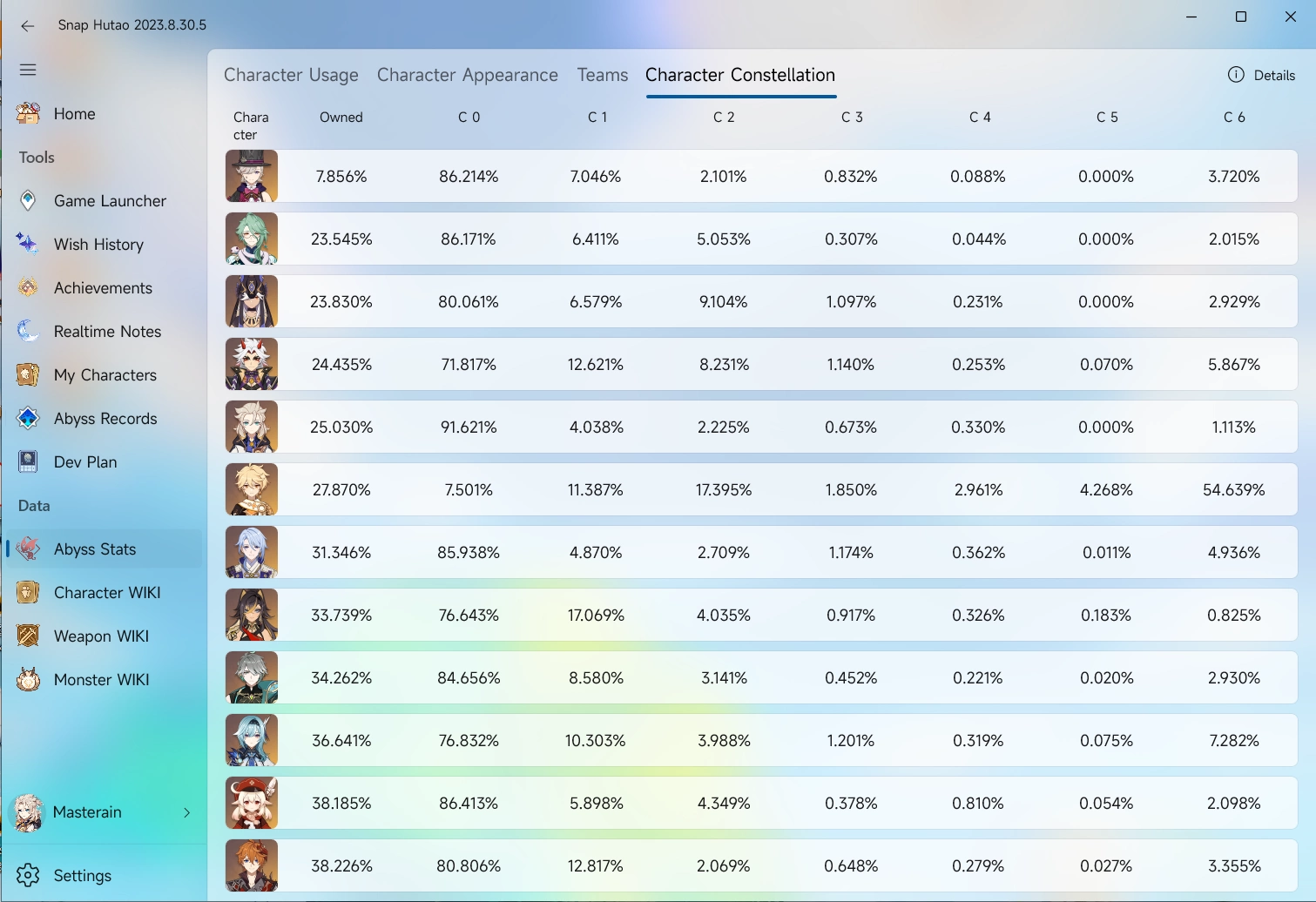The height and width of the screenshot is (902, 1316).
Task: Open the Wish History star icon
Action: pyautogui.click(x=28, y=244)
